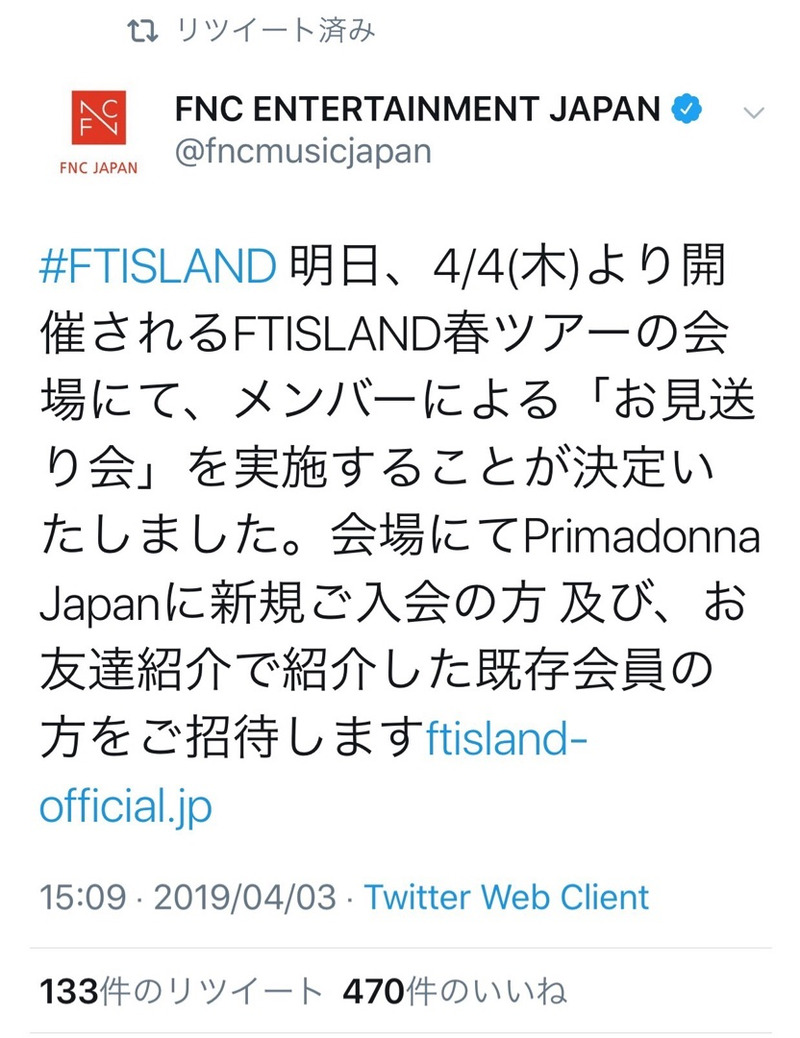The height and width of the screenshot is (1038, 800).
Task: Tap the リツイート済み label
Action: point(275,31)
